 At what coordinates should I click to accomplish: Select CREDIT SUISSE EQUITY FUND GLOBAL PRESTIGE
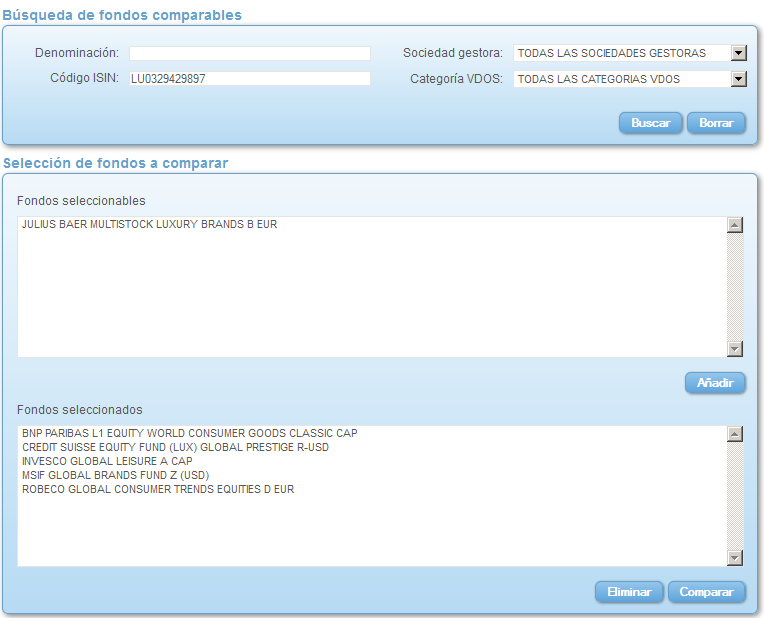pos(175,447)
